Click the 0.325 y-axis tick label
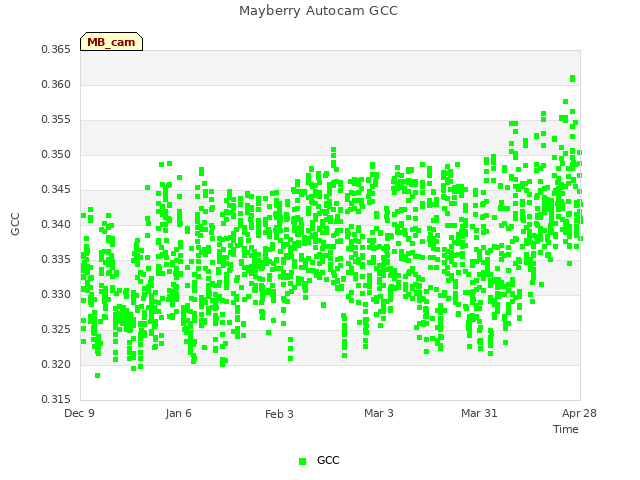The height and width of the screenshot is (480, 640). (x=56, y=329)
